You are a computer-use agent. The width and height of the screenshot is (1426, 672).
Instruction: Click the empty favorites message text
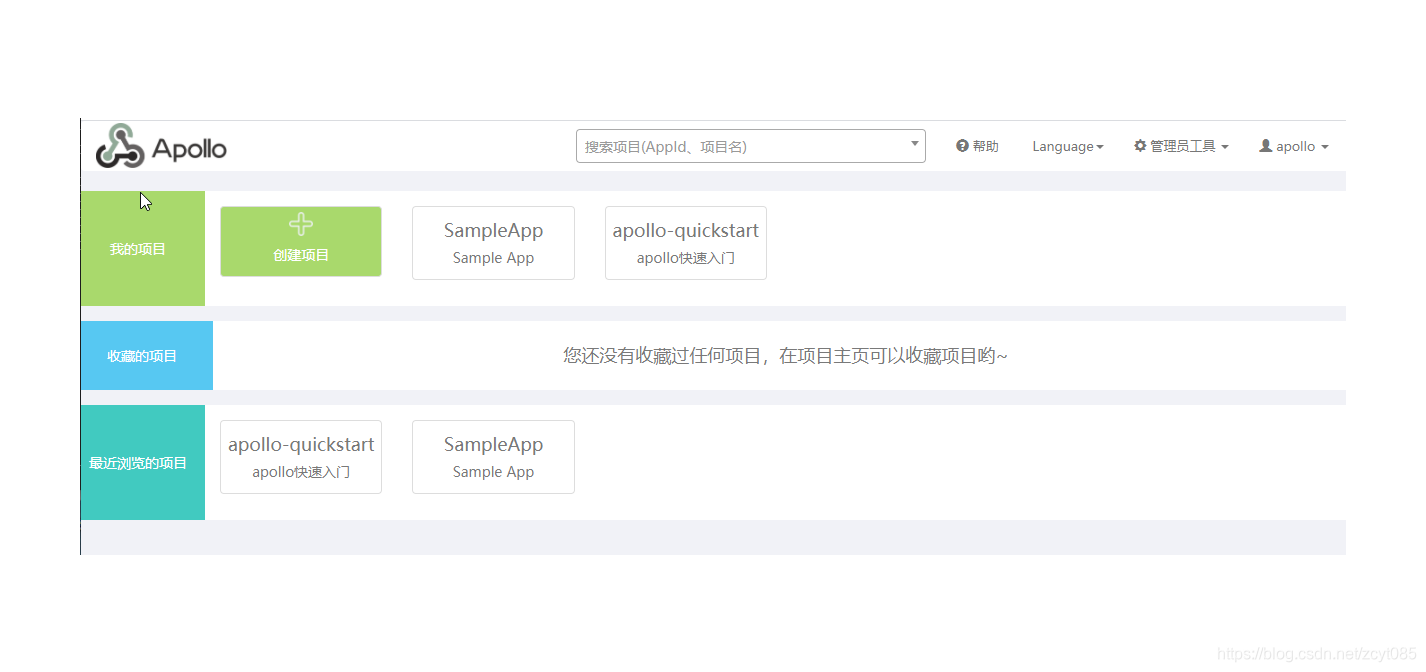click(785, 355)
